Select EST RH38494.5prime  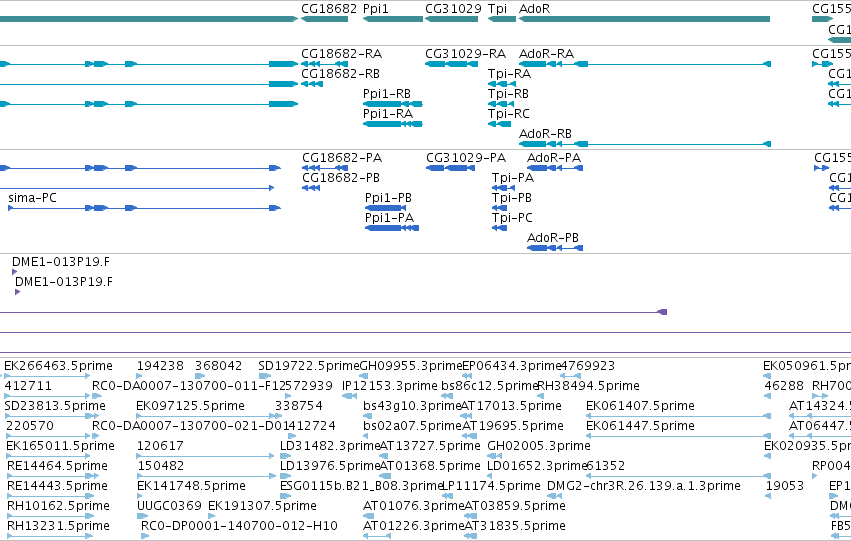click(x=540, y=396)
